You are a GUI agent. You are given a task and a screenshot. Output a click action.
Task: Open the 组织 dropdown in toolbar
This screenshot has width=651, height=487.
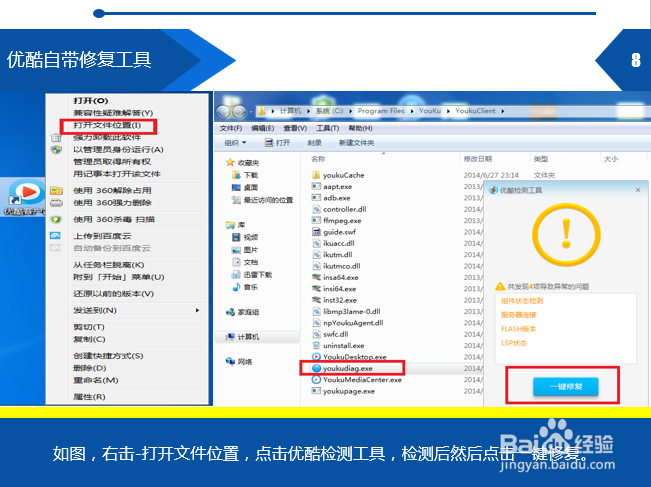(x=235, y=142)
